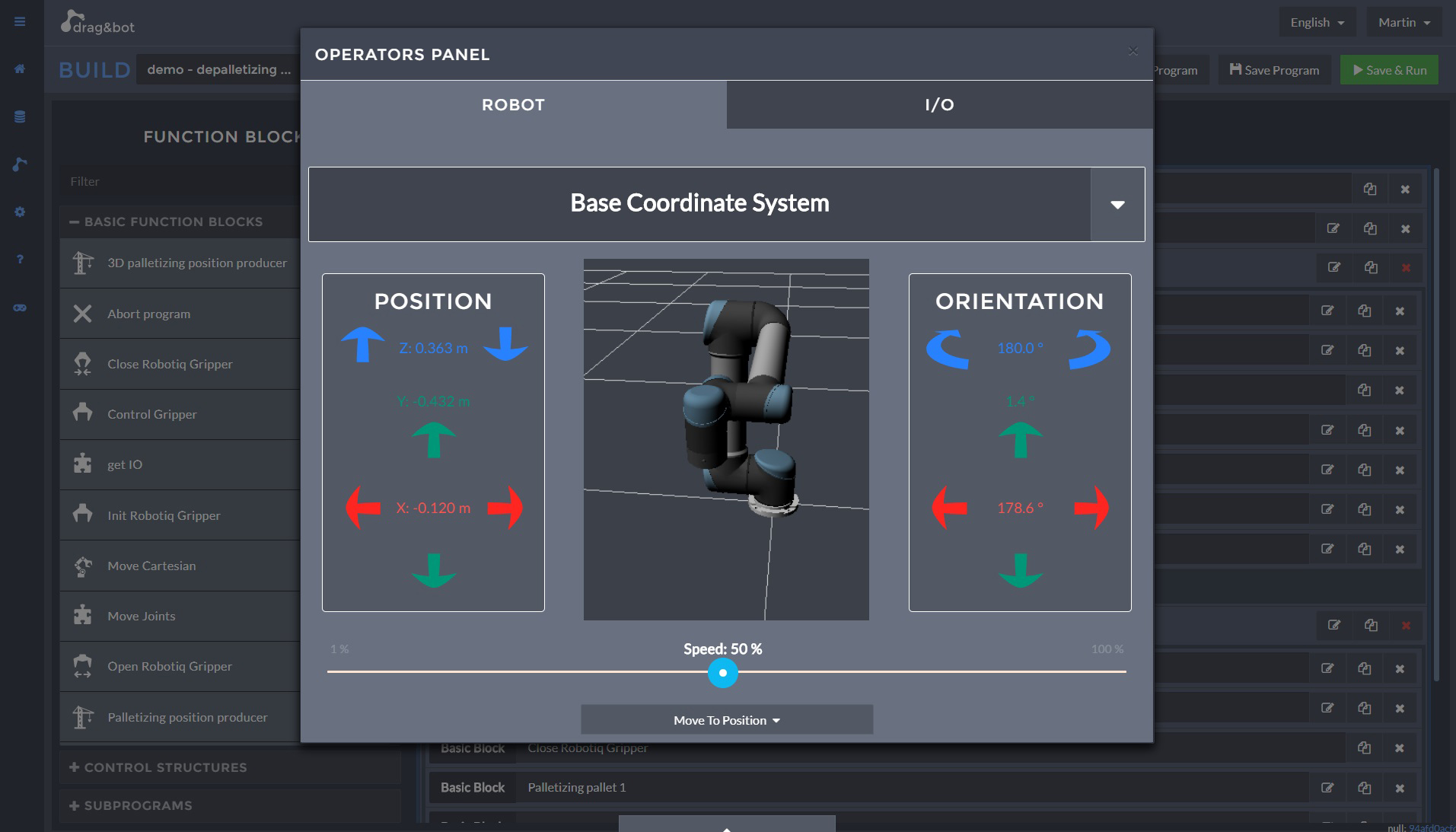
Task: Click the Save Program button
Action: 1273,69
